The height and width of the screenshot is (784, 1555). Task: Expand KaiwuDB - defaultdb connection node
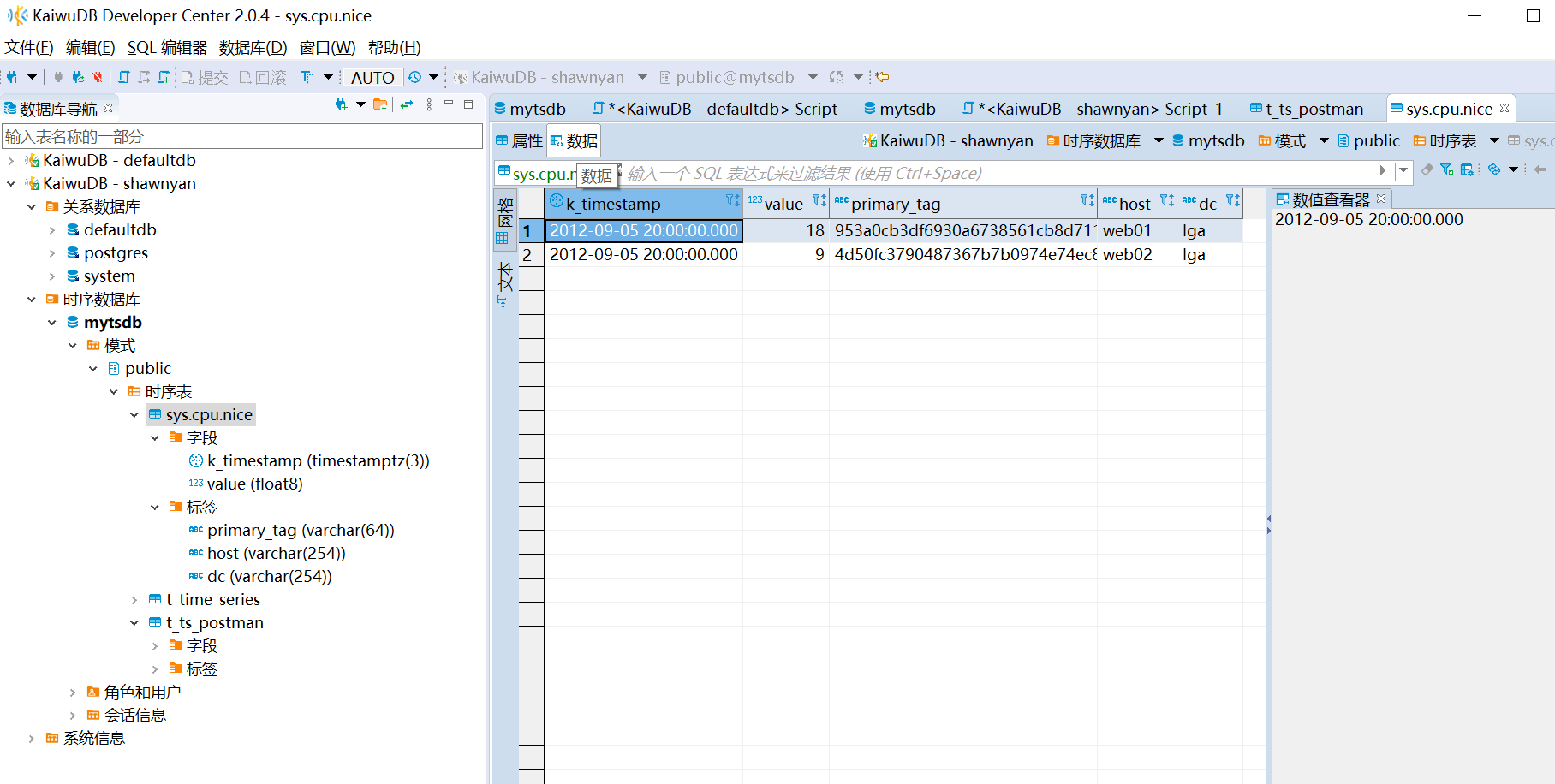pyautogui.click(x=11, y=160)
